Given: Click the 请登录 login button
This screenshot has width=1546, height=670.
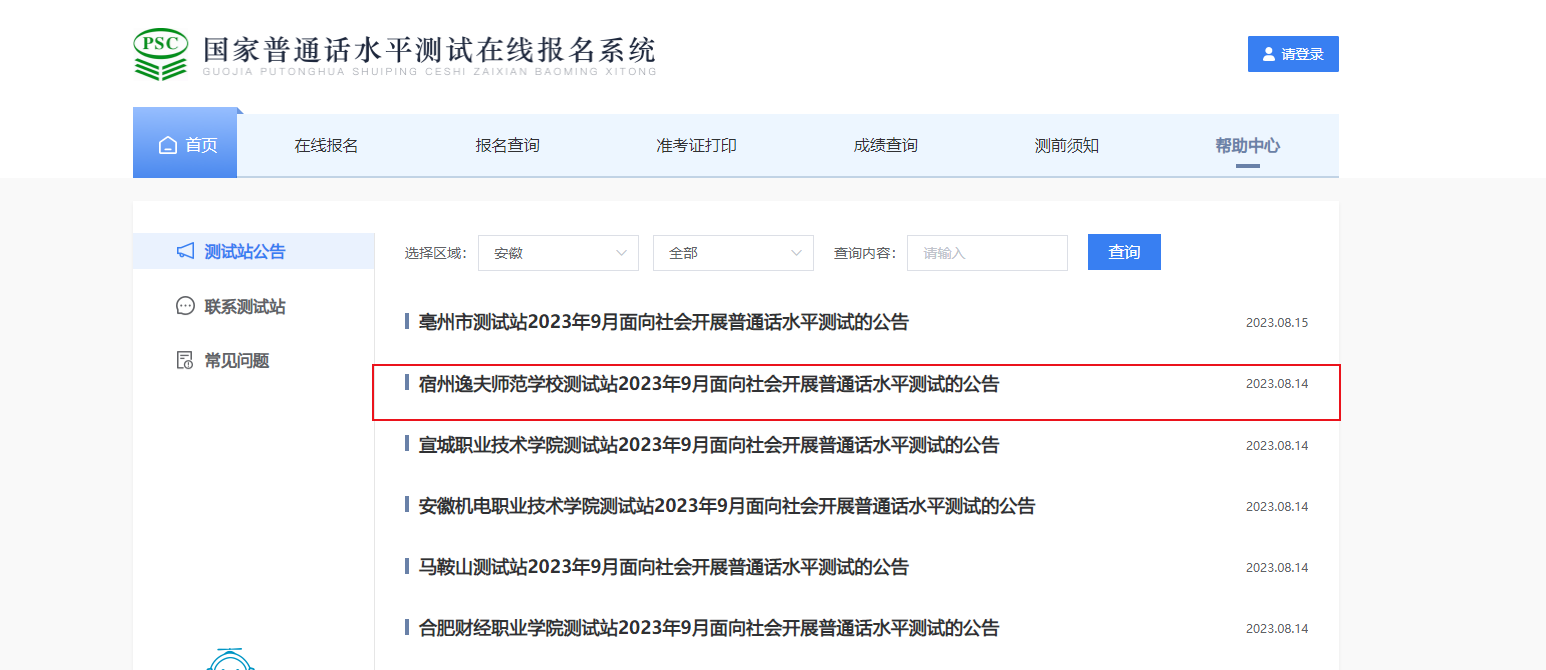Looking at the screenshot, I should coord(1293,54).
